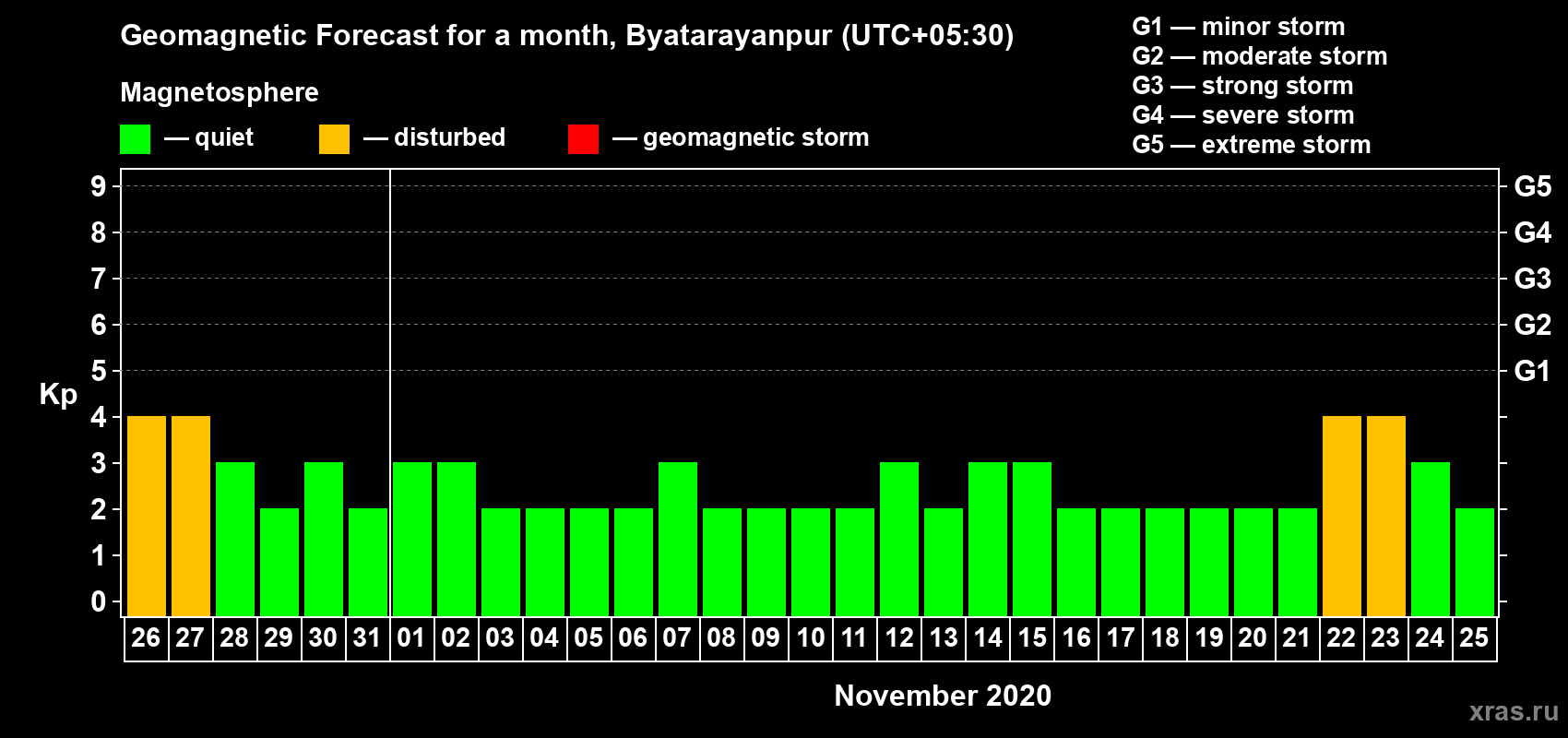Click the bar for November 12
The image size is (1568, 738).
click(x=899, y=539)
